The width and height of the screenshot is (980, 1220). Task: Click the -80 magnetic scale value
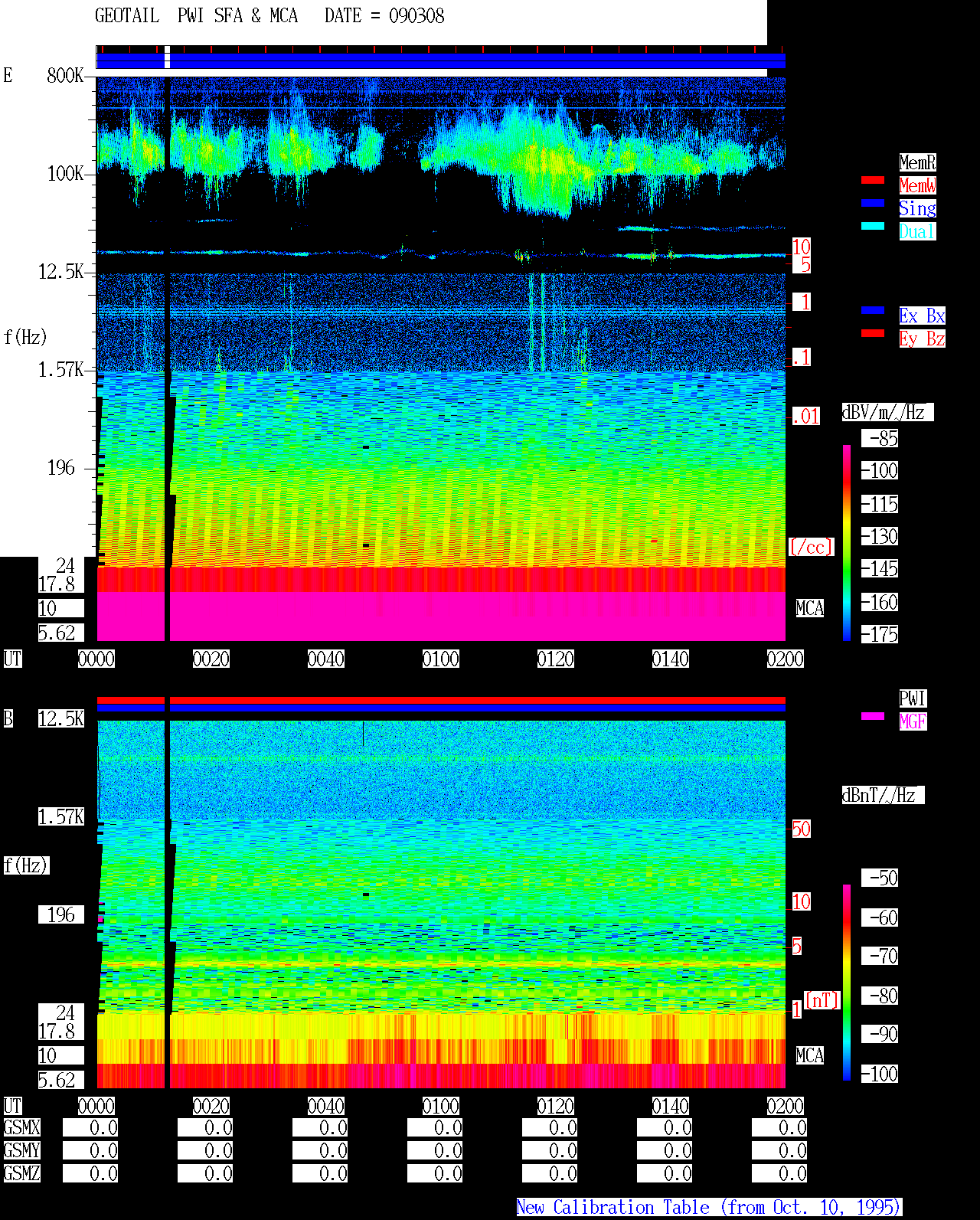tap(880, 996)
